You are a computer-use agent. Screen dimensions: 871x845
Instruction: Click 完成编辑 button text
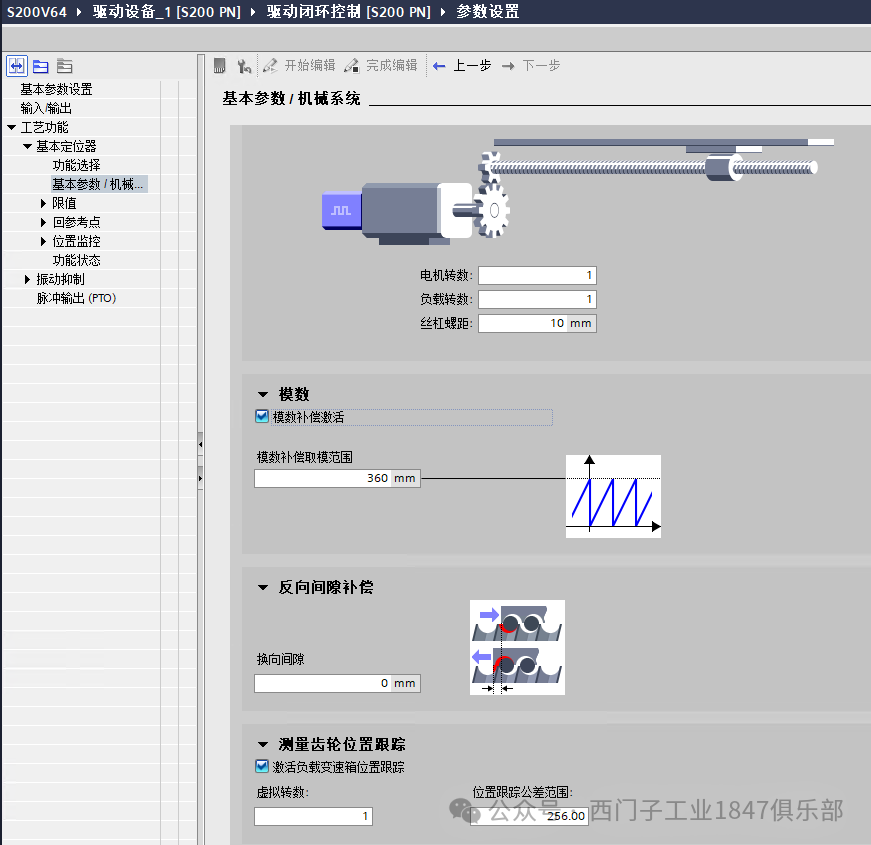tap(392, 66)
